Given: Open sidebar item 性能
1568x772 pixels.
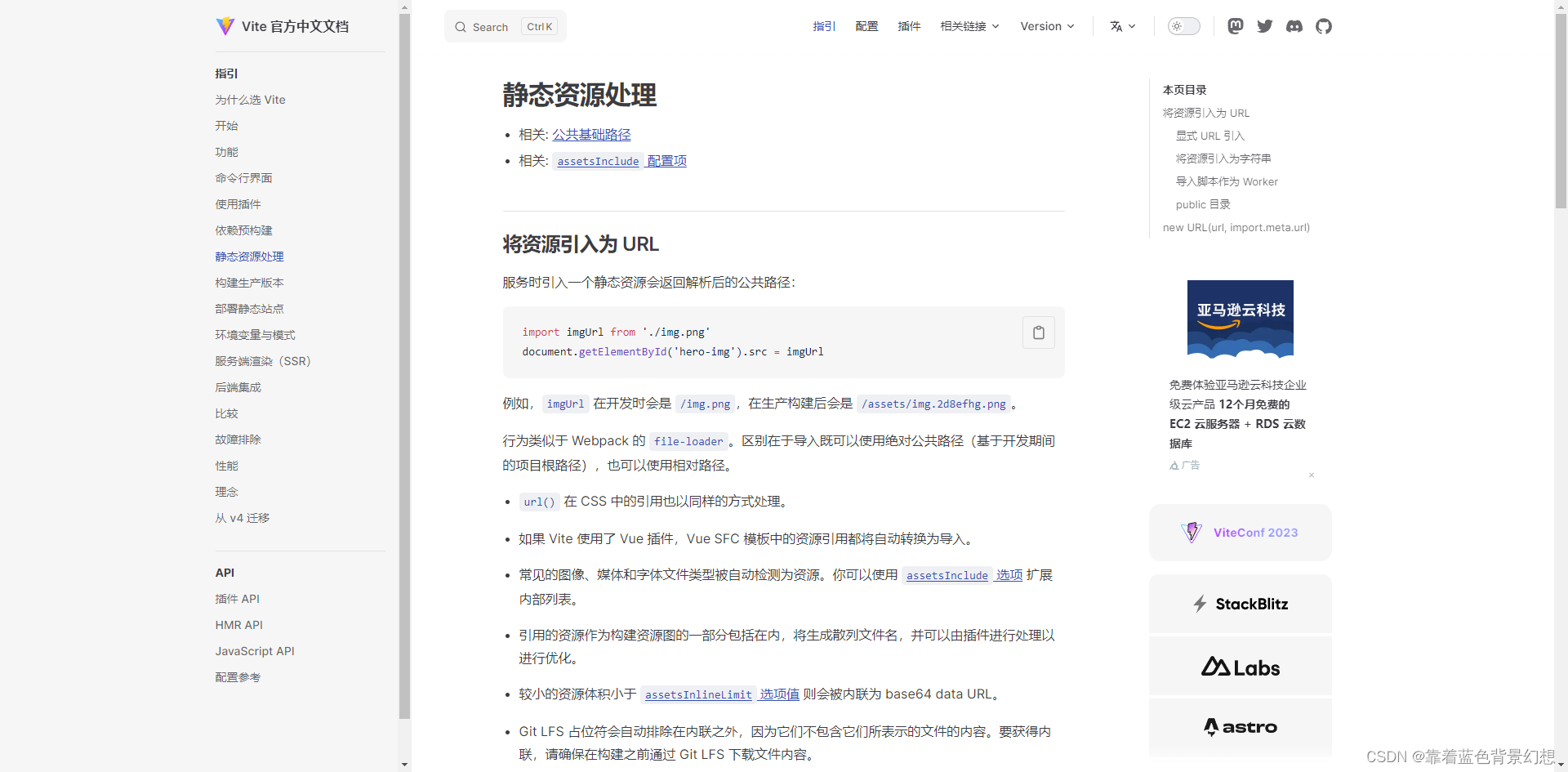Looking at the screenshot, I should [x=227, y=466].
